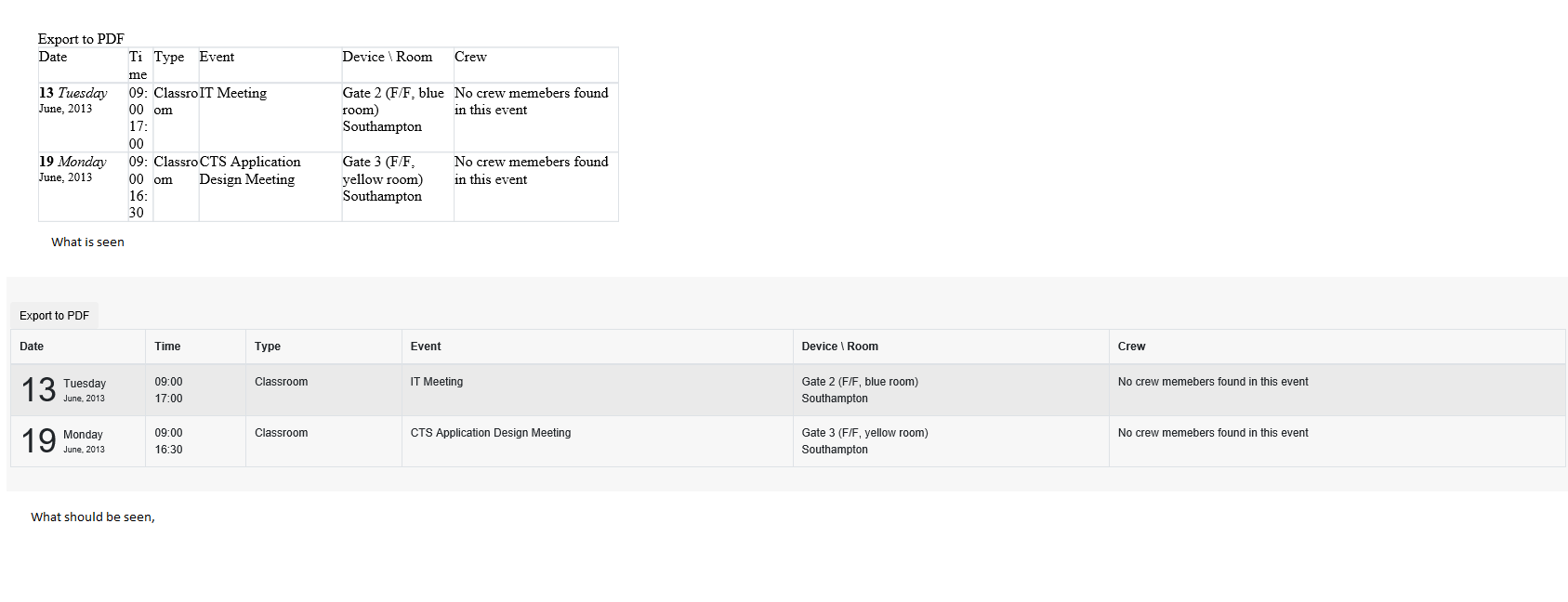Click the plain serif Export to PDF text
The height and width of the screenshot is (602, 1568).
click(x=81, y=39)
